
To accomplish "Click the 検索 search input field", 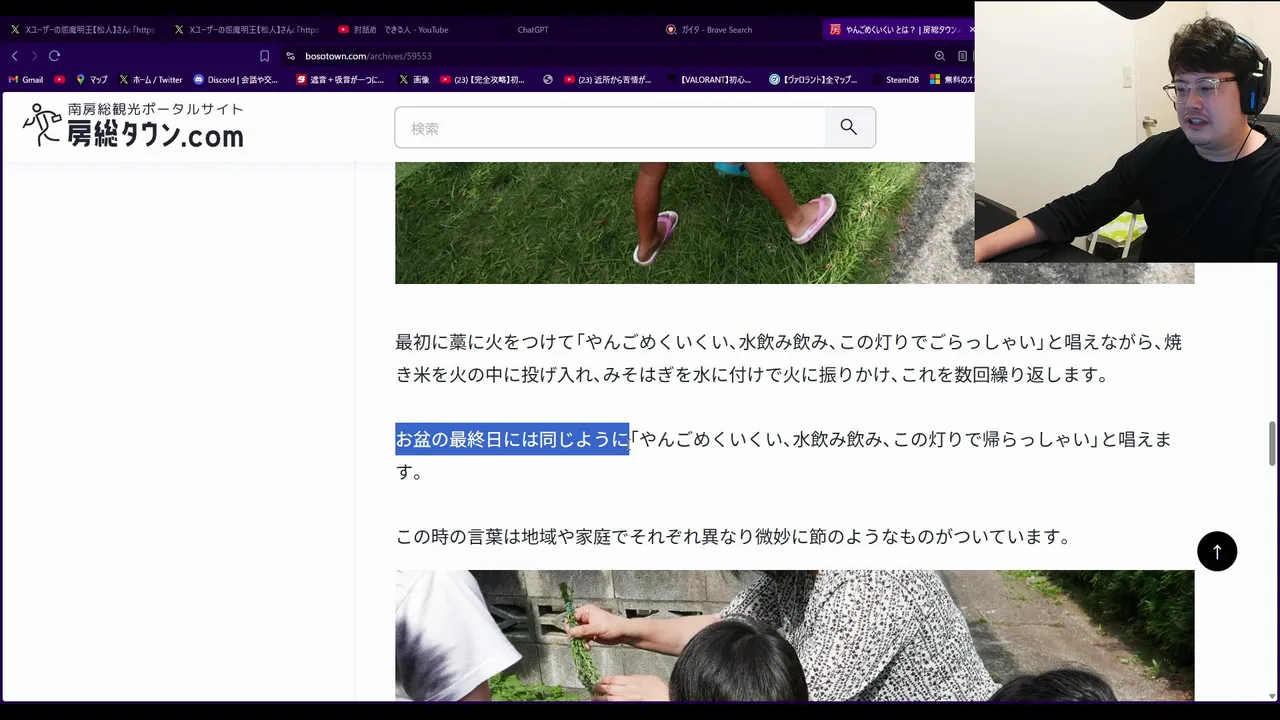I will coord(610,127).
